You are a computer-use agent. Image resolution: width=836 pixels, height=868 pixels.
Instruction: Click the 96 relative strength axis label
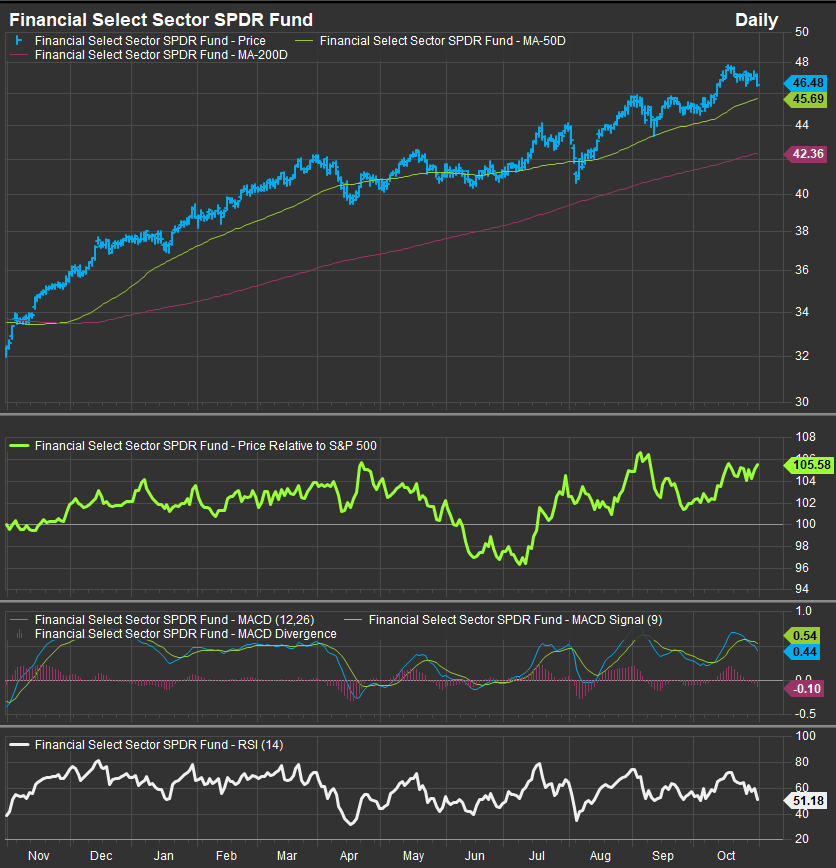pyautogui.click(x=802, y=568)
